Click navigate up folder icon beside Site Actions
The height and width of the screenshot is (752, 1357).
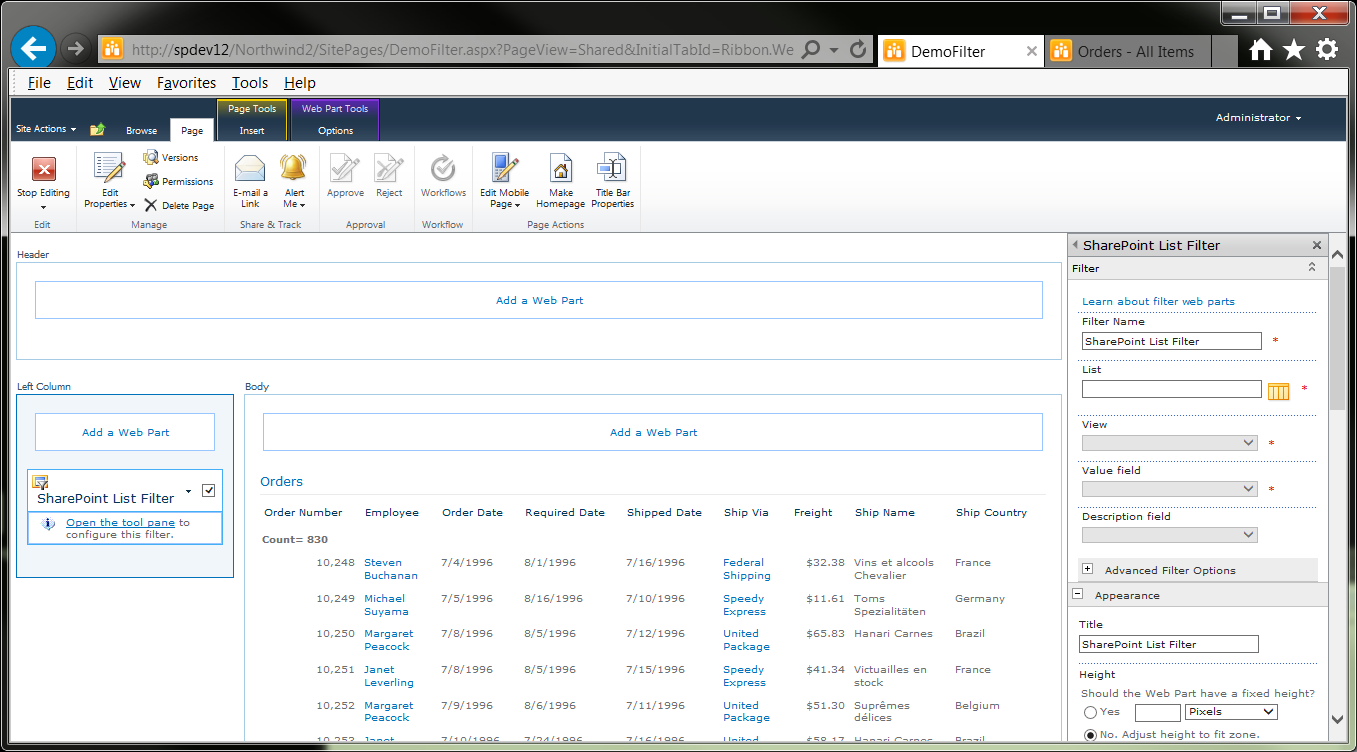tap(97, 129)
